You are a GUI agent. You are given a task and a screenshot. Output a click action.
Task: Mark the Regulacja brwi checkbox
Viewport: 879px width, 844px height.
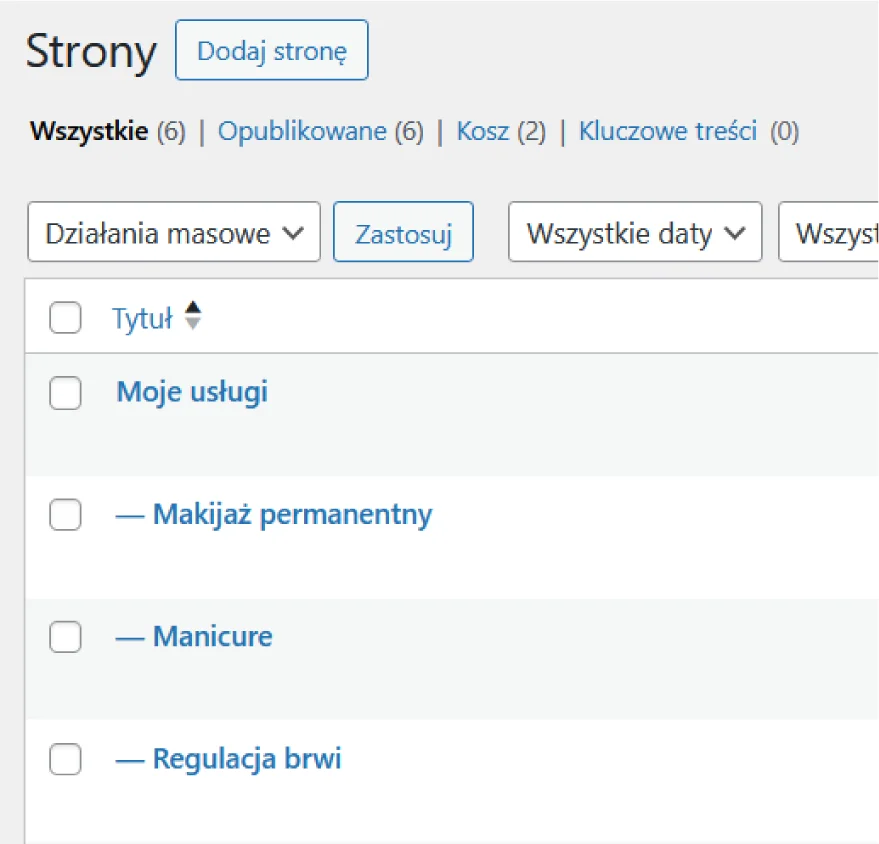click(x=65, y=760)
